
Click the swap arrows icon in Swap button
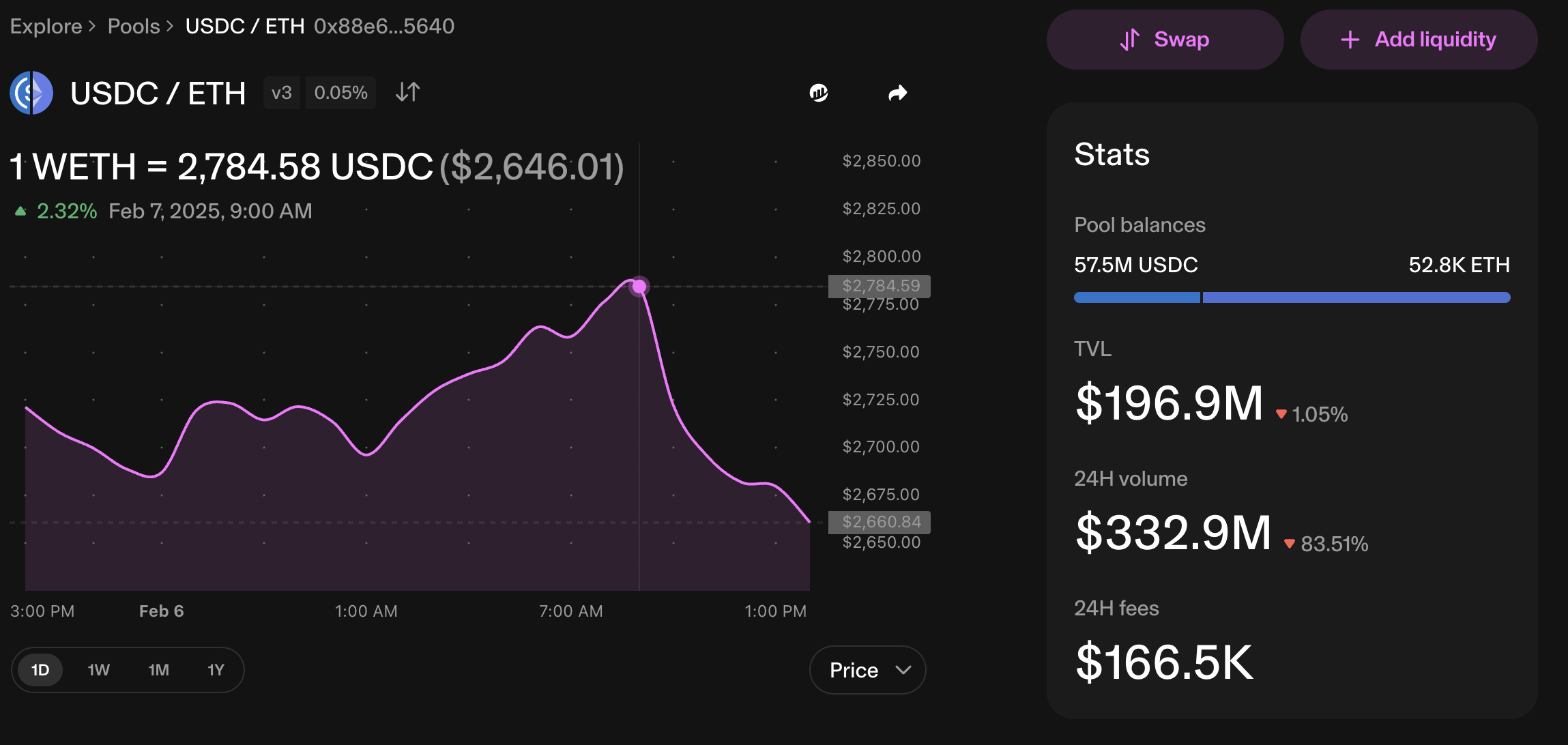click(1130, 40)
